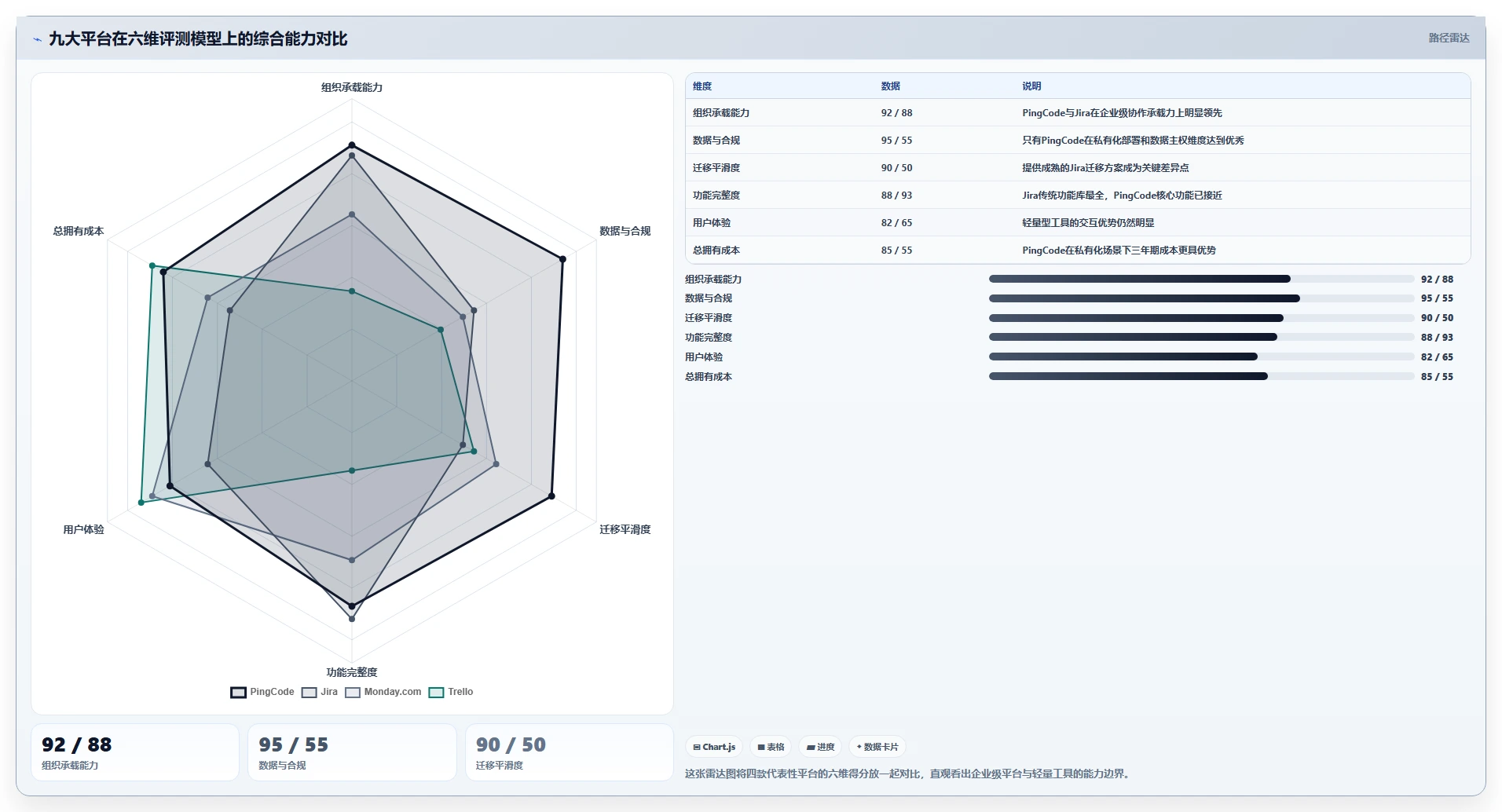1502x812 pixels.
Task: Select table cell 总拥有成本 in the 维度 column
Action: click(x=716, y=251)
